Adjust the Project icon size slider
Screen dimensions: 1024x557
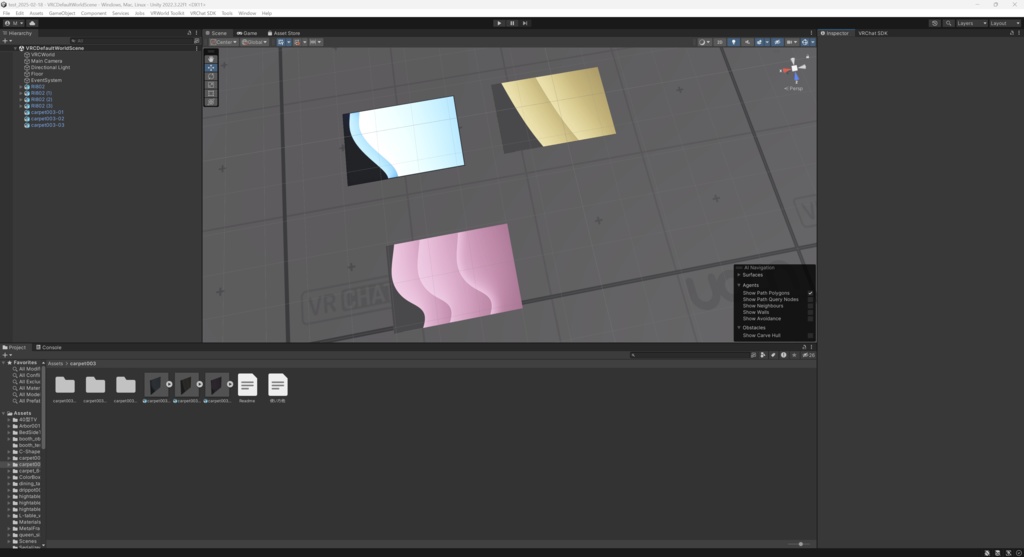click(x=799, y=544)
